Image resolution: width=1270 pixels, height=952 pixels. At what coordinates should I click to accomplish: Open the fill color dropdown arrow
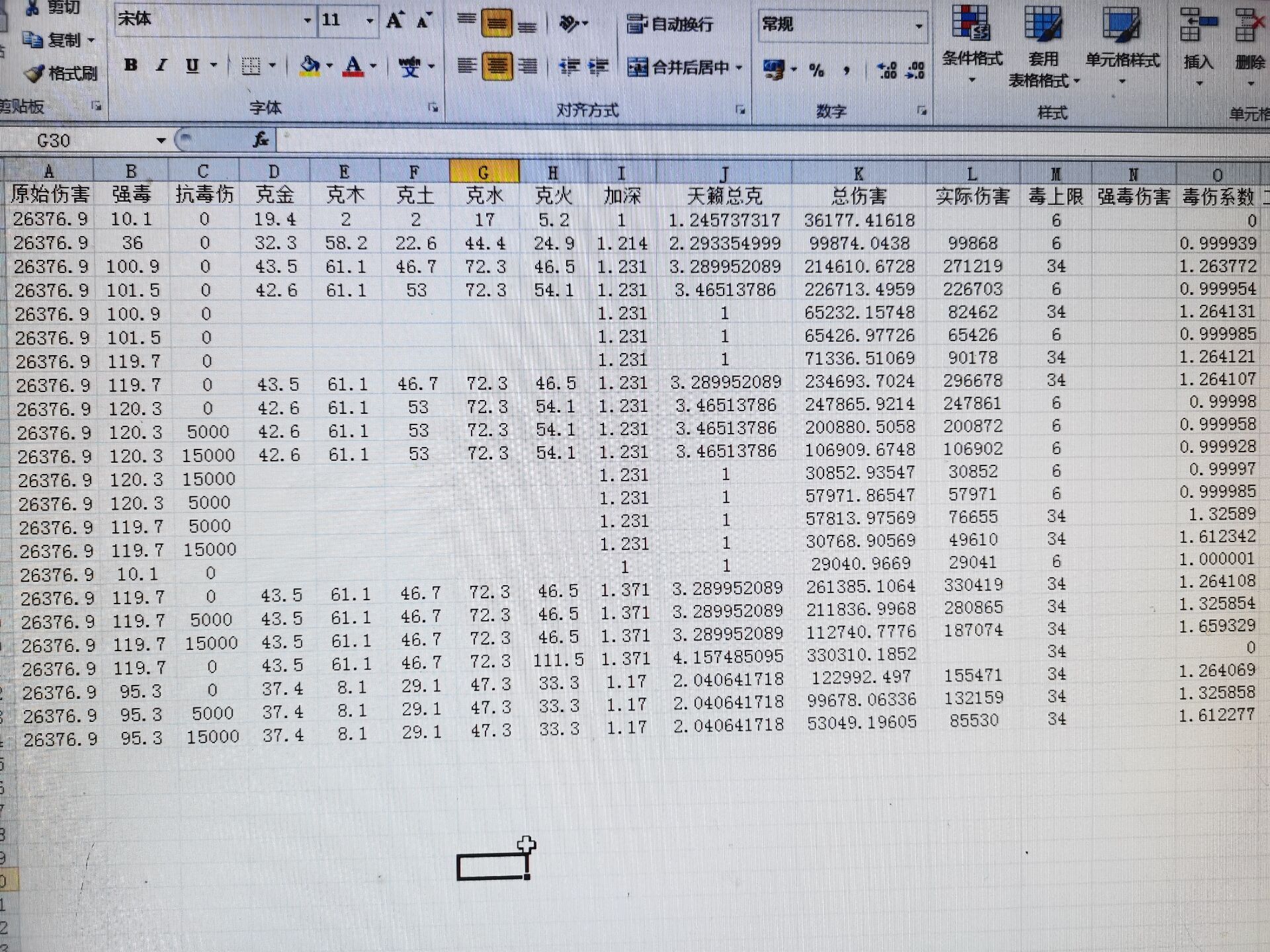[x=329, y=65]
